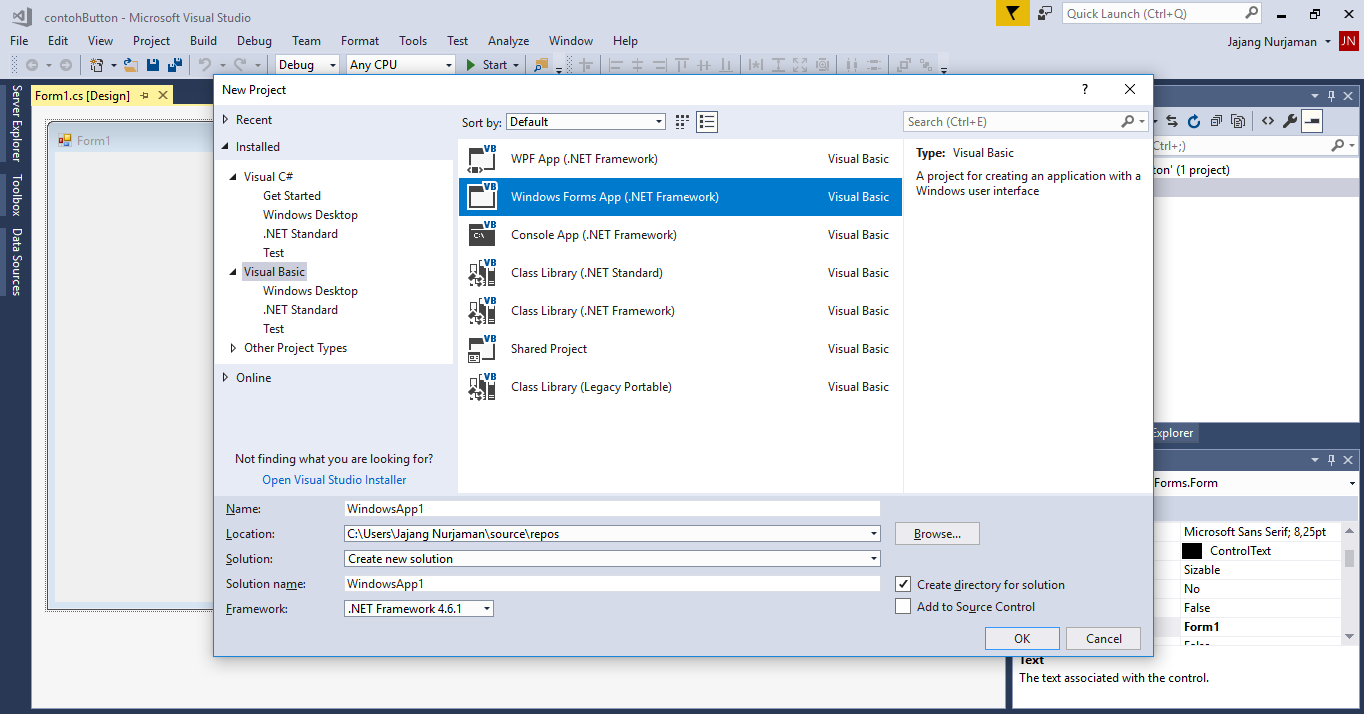Open the Sort by dropdown

point(661,121)
